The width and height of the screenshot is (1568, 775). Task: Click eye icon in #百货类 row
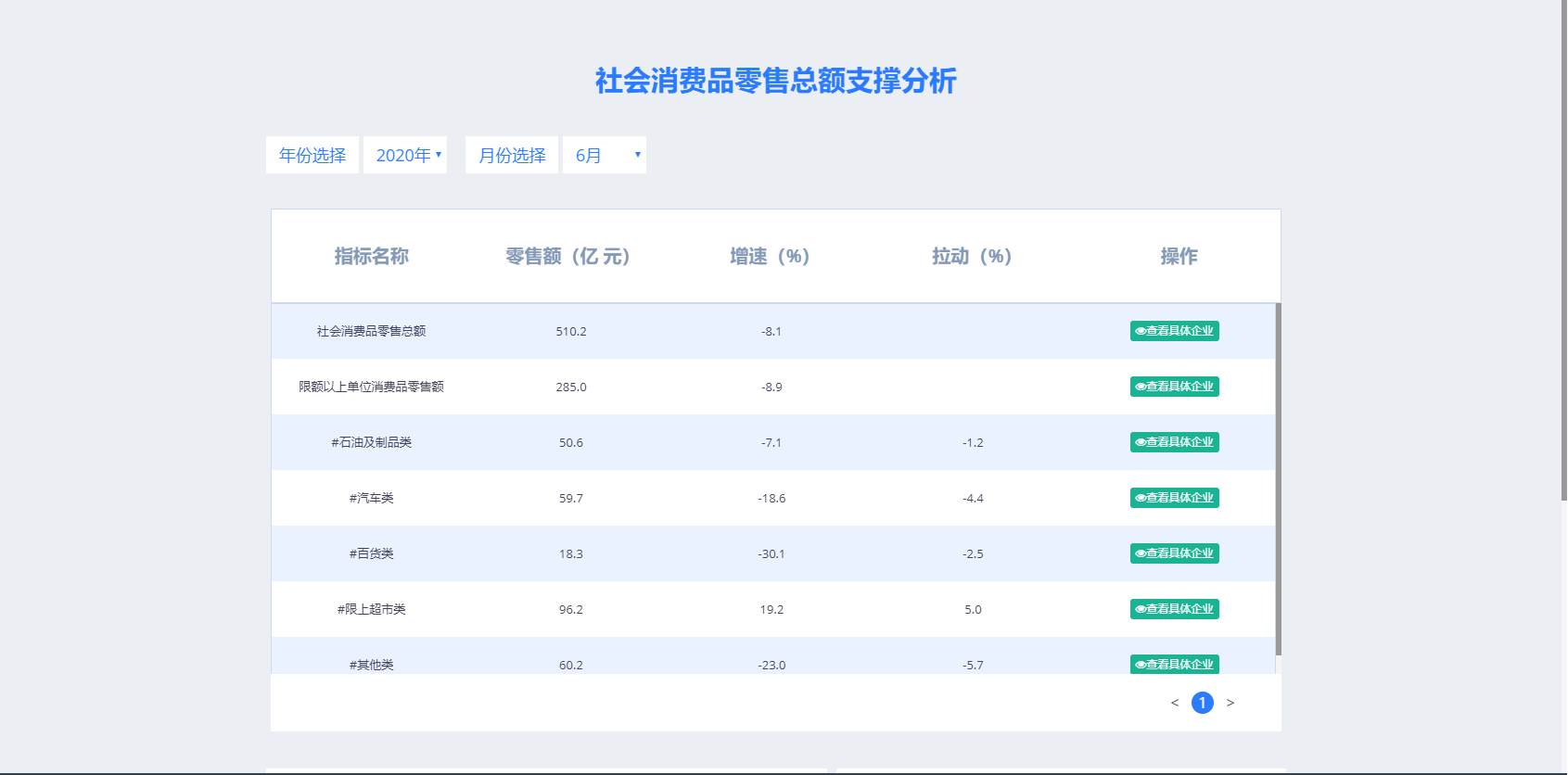[x=1141, y=553]
